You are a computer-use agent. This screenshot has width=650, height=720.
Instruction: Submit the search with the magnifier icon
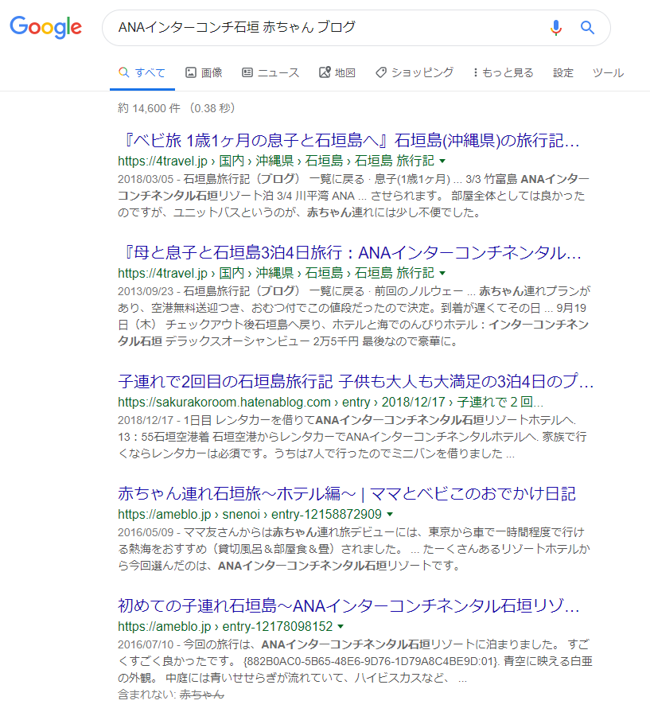[587, 28]
